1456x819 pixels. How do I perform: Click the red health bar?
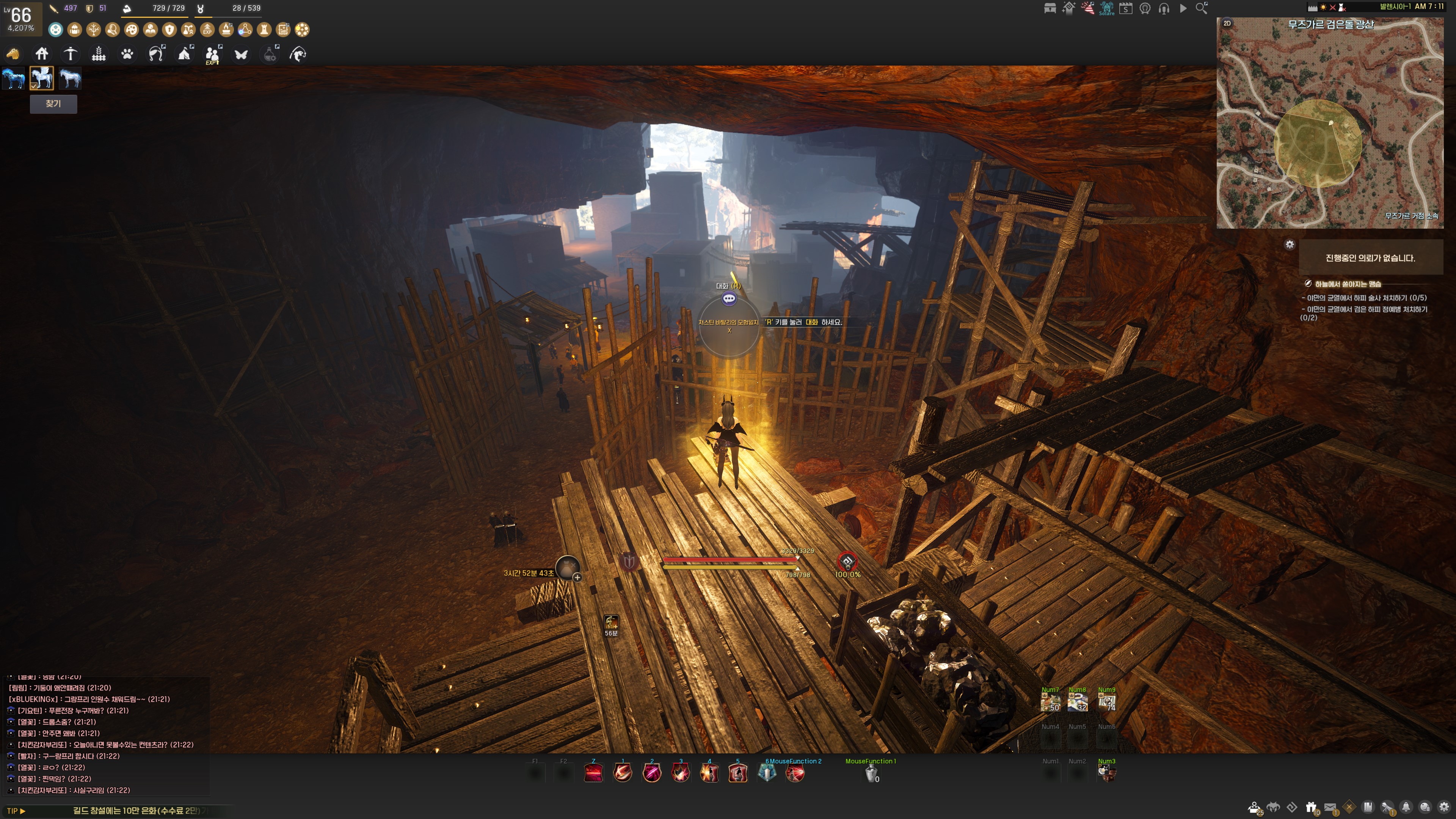729,560
